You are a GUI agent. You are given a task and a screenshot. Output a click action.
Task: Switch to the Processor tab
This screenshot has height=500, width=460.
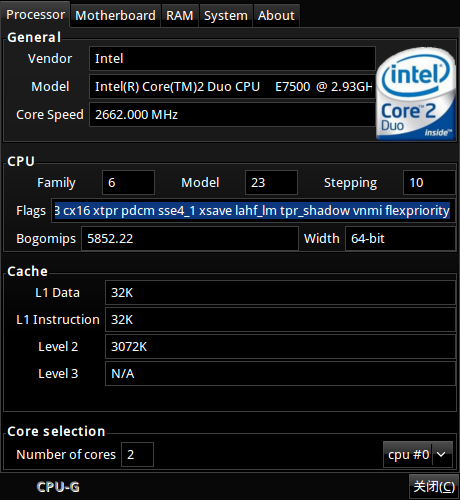point(35,15)
